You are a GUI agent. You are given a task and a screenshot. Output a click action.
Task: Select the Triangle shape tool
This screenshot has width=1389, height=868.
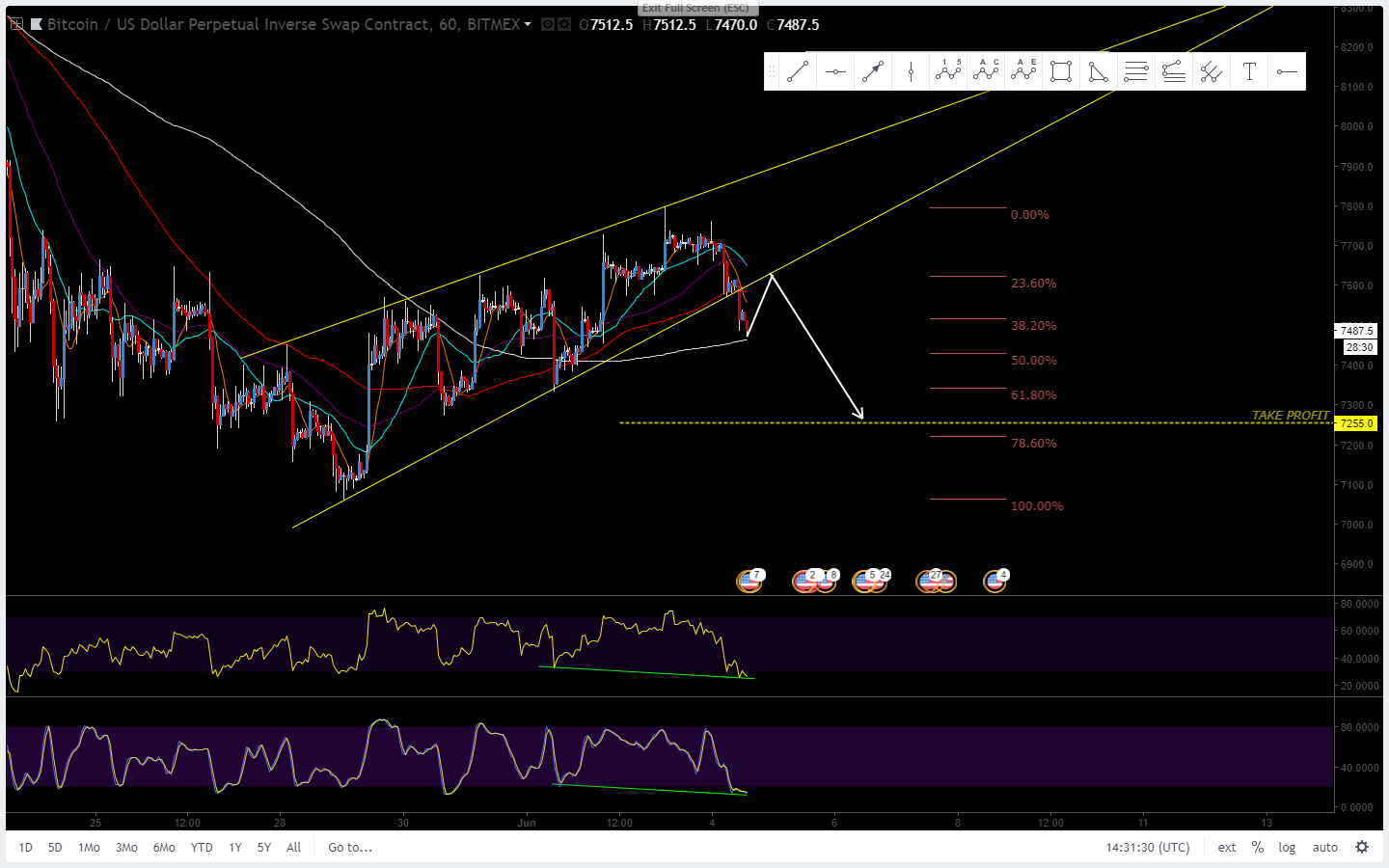1099,71
